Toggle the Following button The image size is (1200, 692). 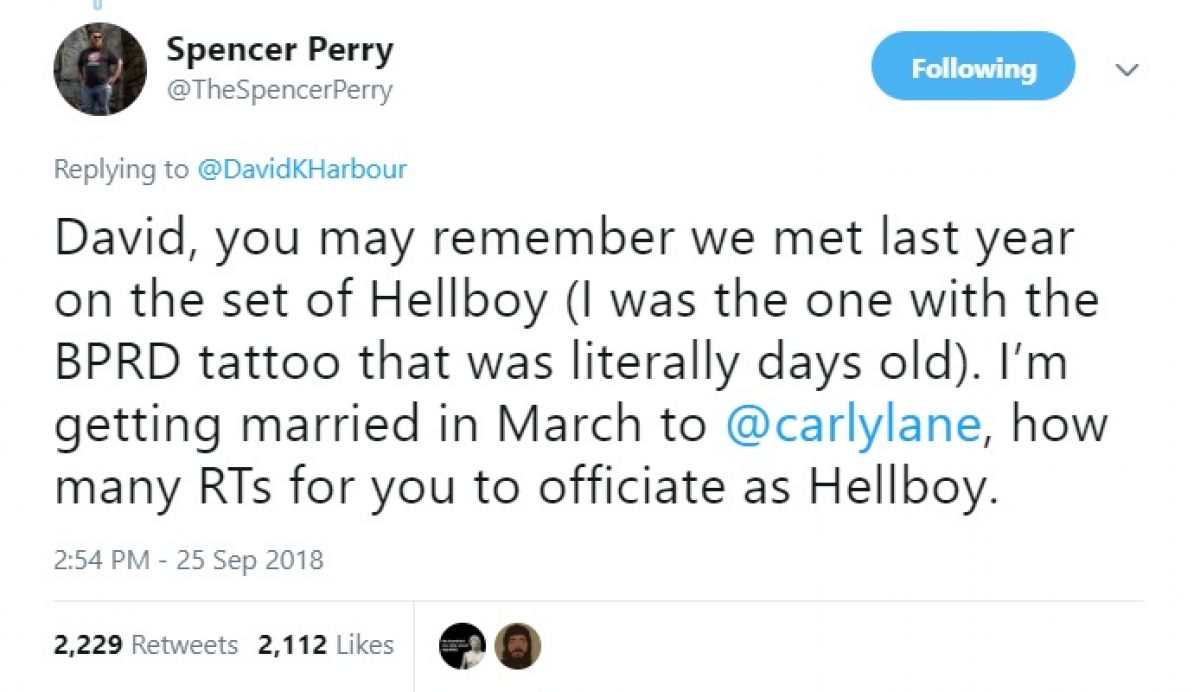[x=973, y=68]
